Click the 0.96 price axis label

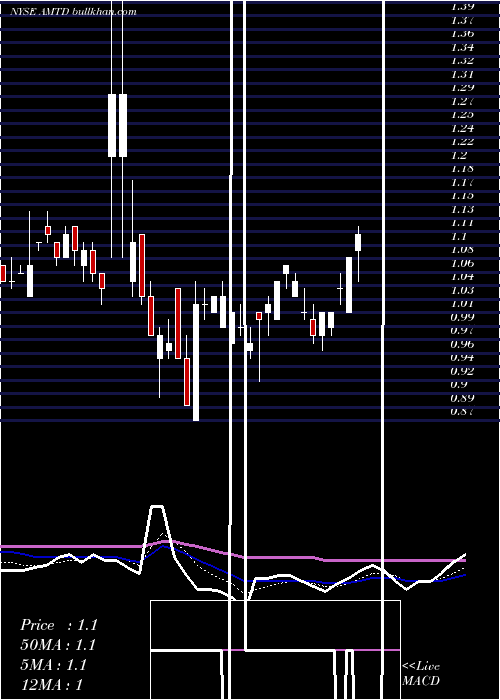pos(462,345)
